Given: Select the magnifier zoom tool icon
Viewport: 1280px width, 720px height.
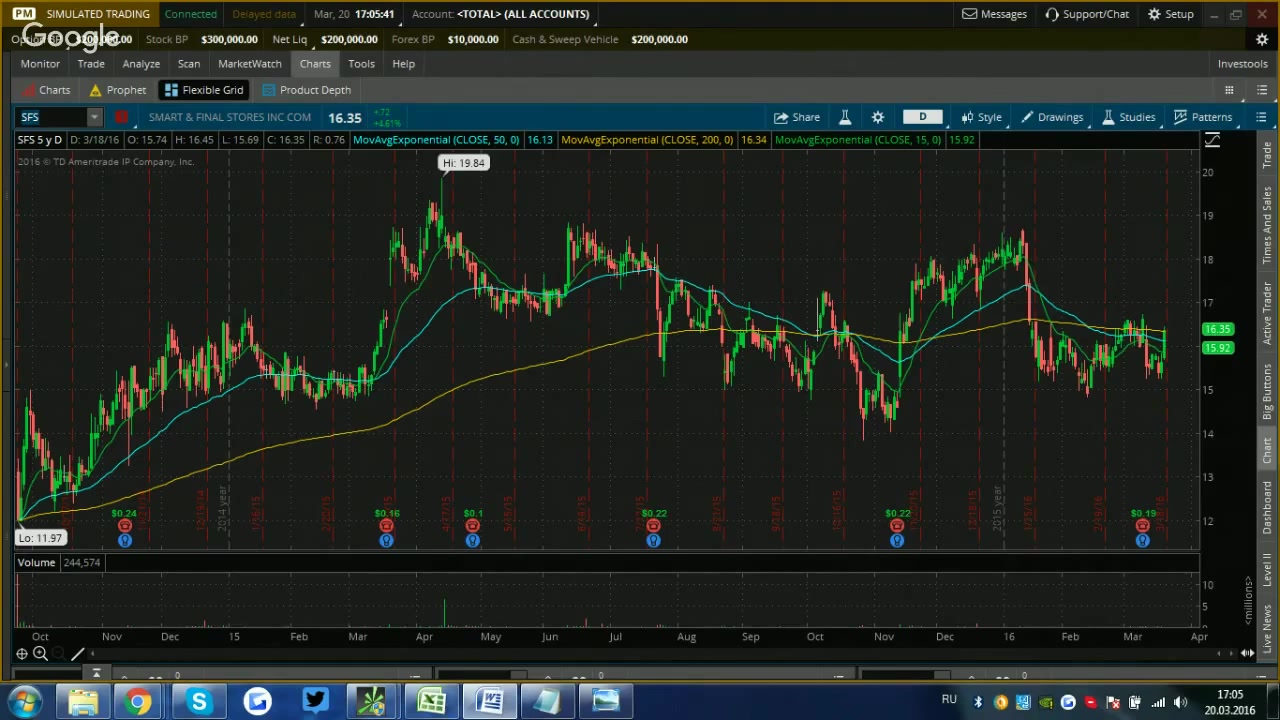Looking at the screenshot, I should pyautogui.click(x=40, y=654).
